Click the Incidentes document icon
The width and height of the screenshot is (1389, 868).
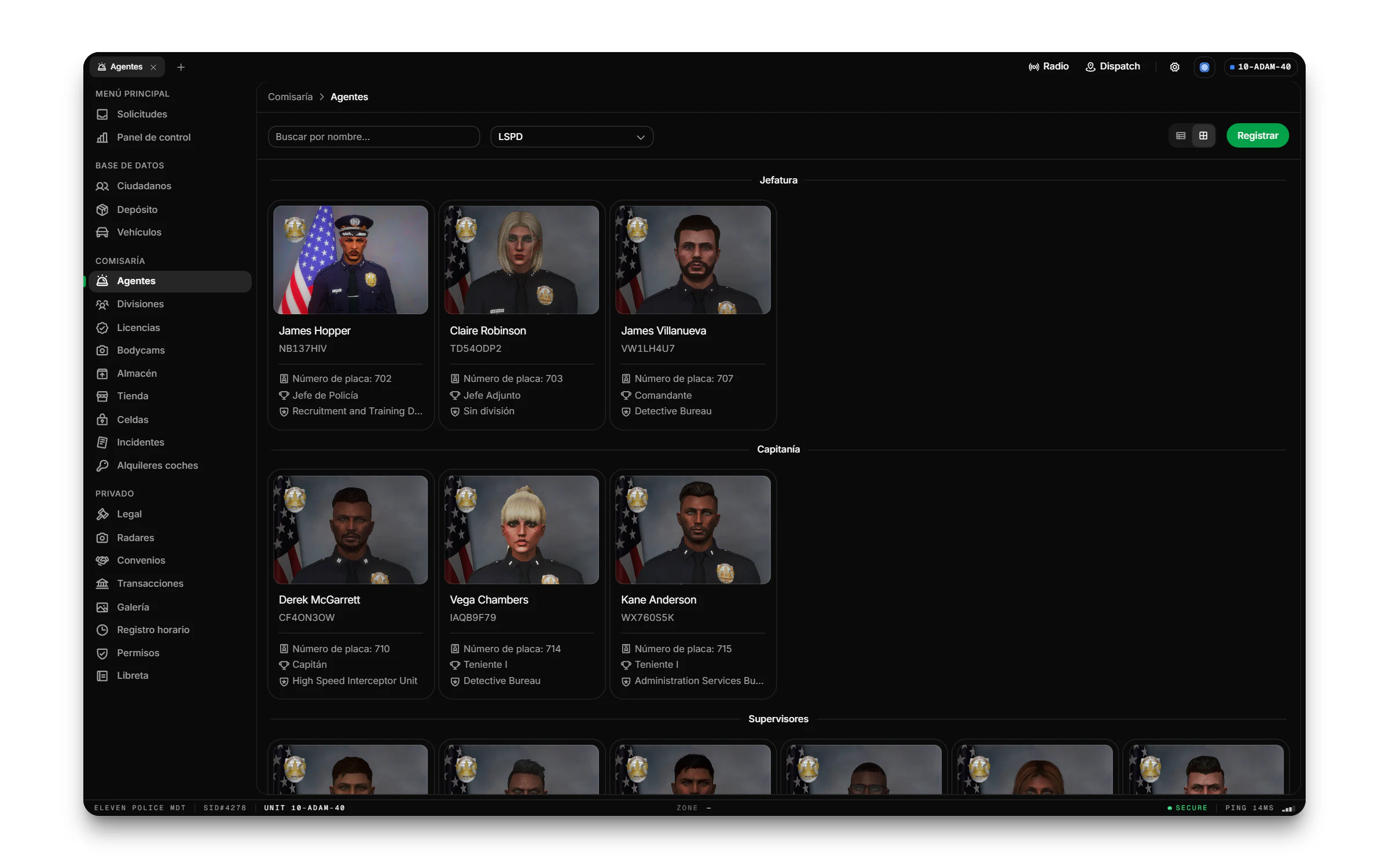click(x=102, y=442)
